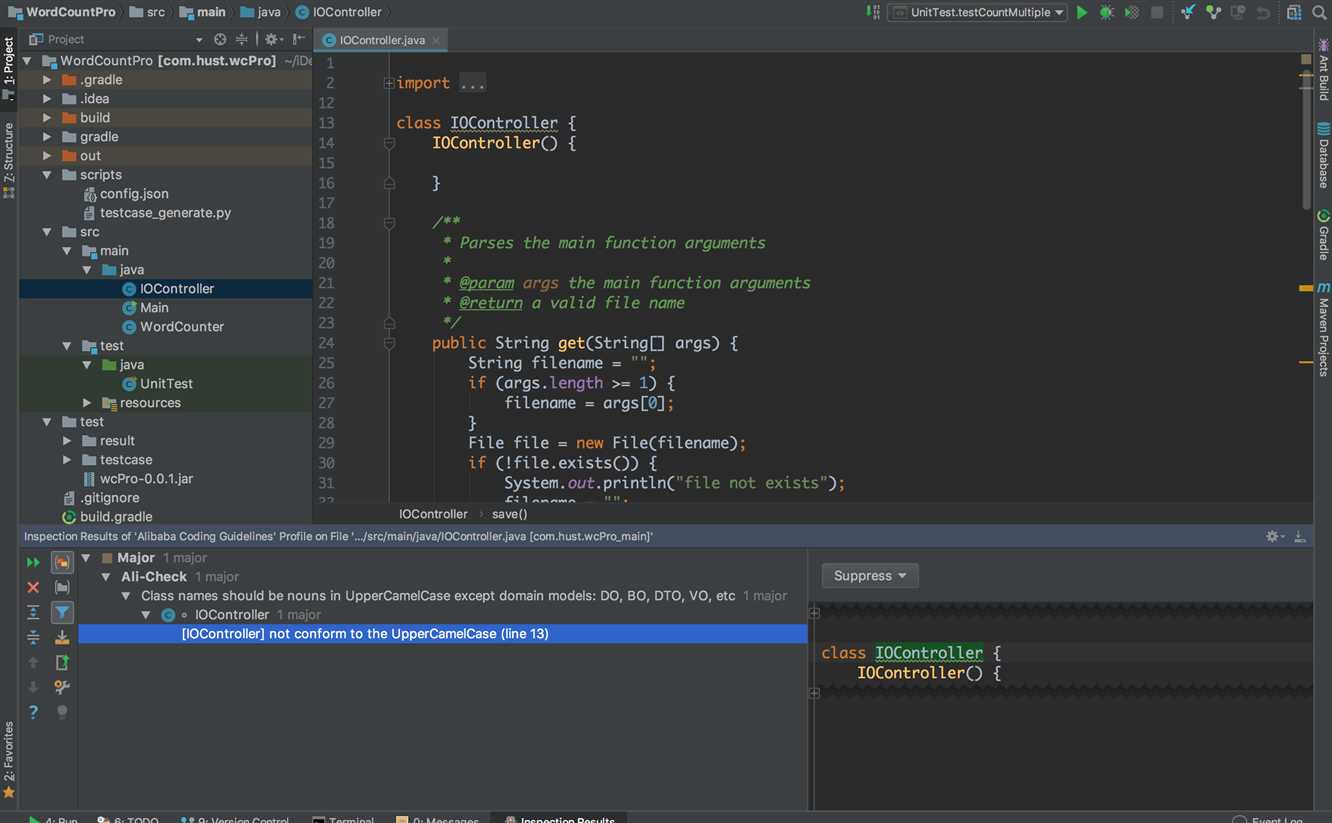Edit inspection settings wrench icon
This screenshot has height=823, width=1332.
pos(62,687)
